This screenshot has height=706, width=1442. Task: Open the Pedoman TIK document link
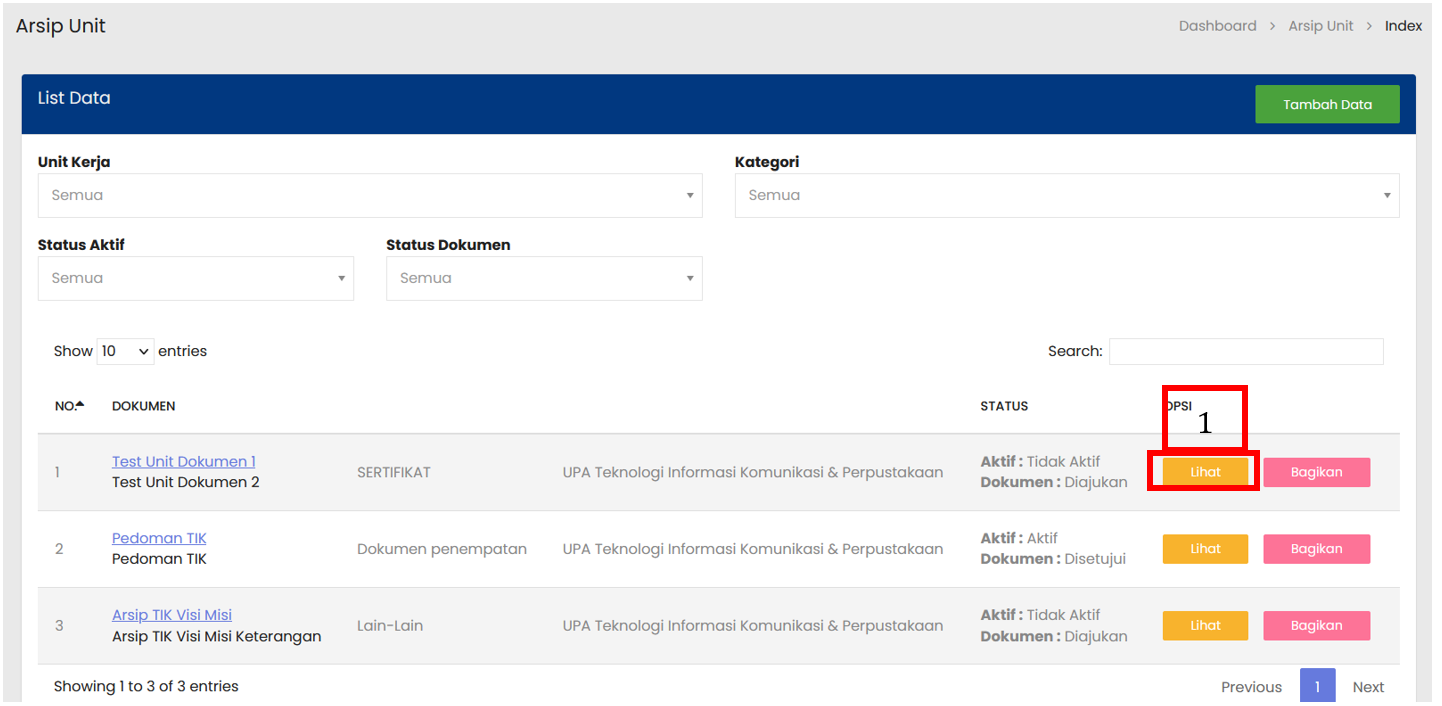point(159,538)
